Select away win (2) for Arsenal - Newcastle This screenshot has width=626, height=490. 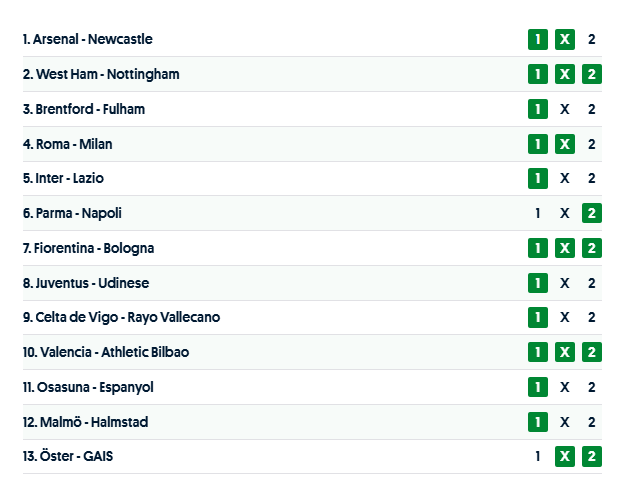[592, 40]
